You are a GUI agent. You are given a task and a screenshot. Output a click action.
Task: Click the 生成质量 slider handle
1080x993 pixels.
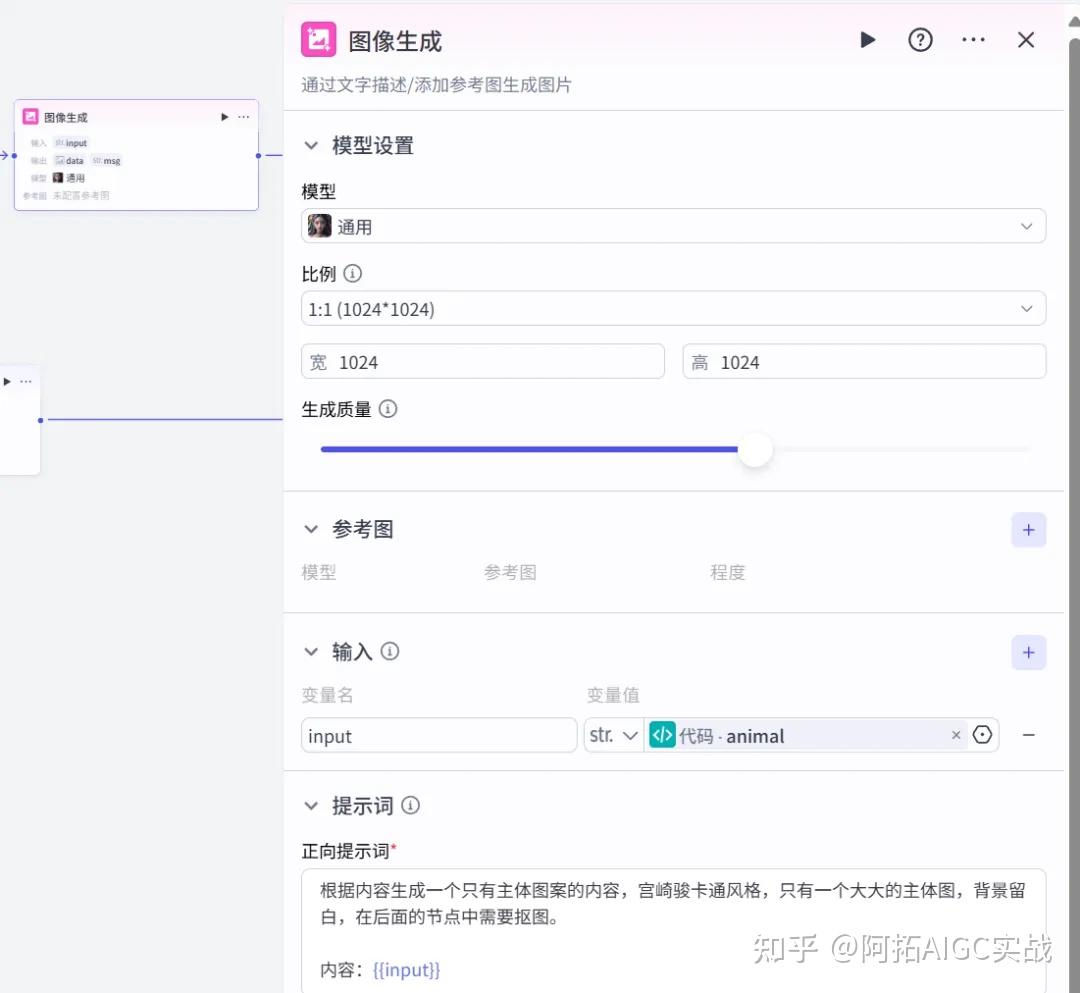click(755, 450)
